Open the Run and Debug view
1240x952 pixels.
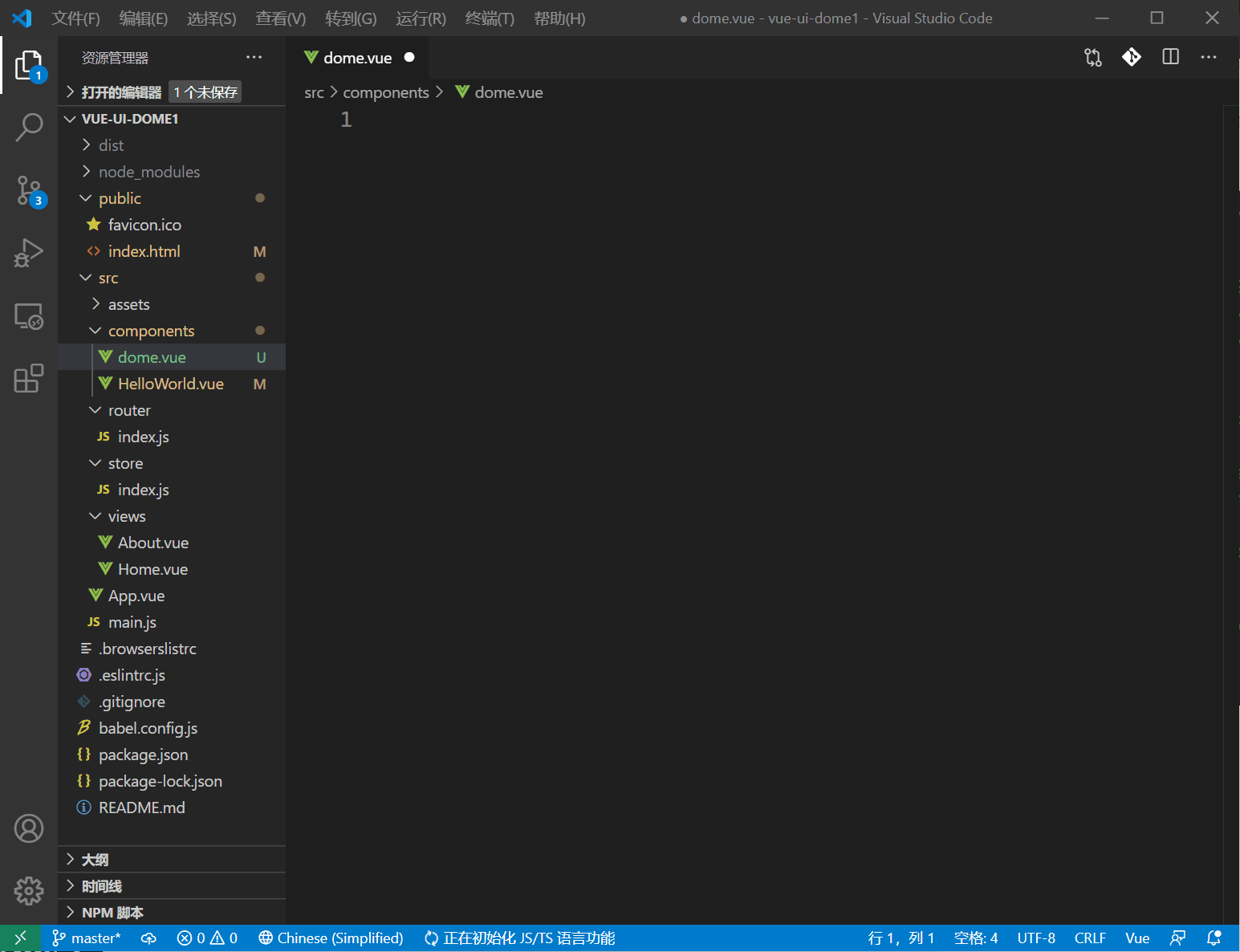click(29, 253)
